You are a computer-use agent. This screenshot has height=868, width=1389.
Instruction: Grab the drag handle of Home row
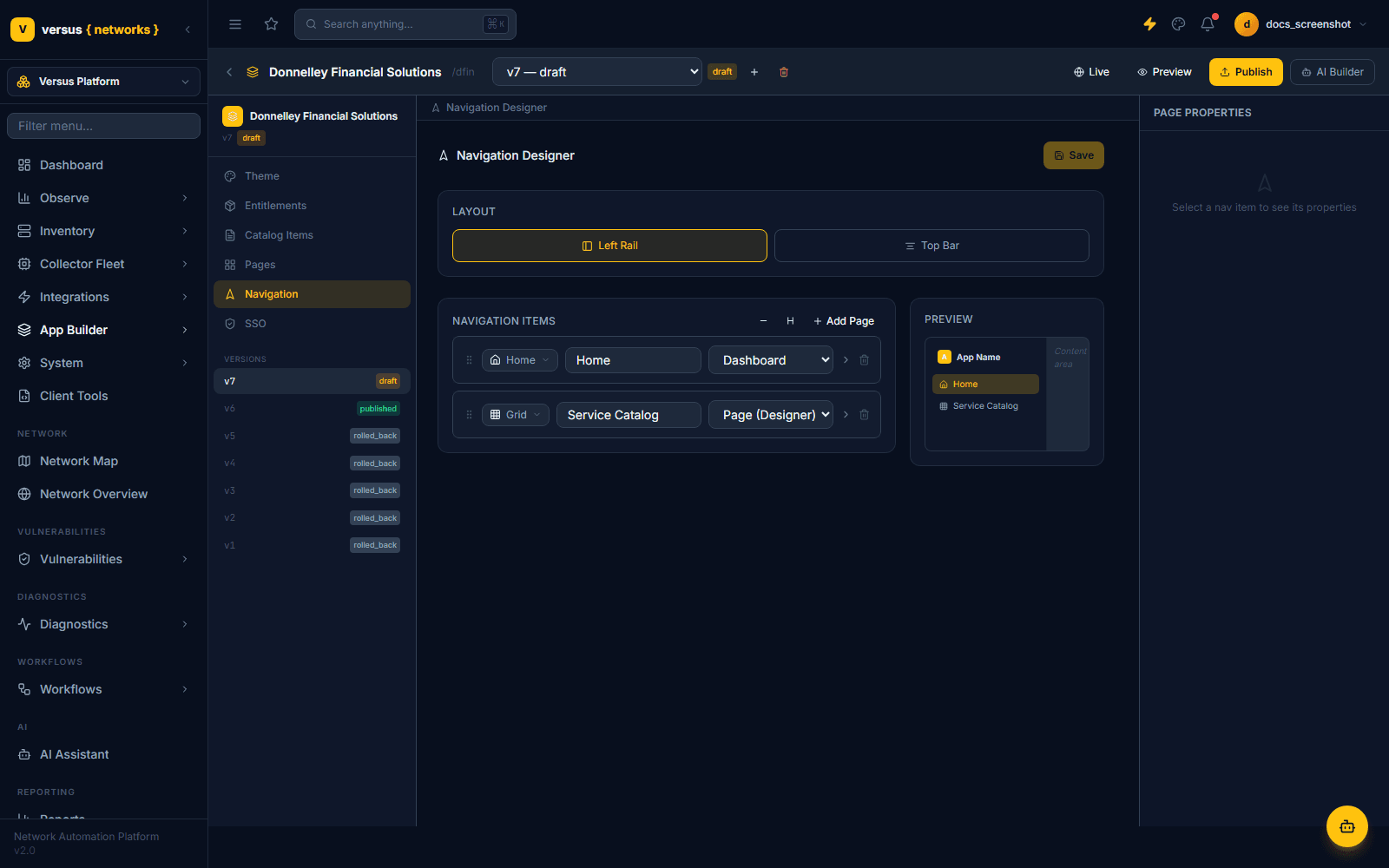coord(469,360)
